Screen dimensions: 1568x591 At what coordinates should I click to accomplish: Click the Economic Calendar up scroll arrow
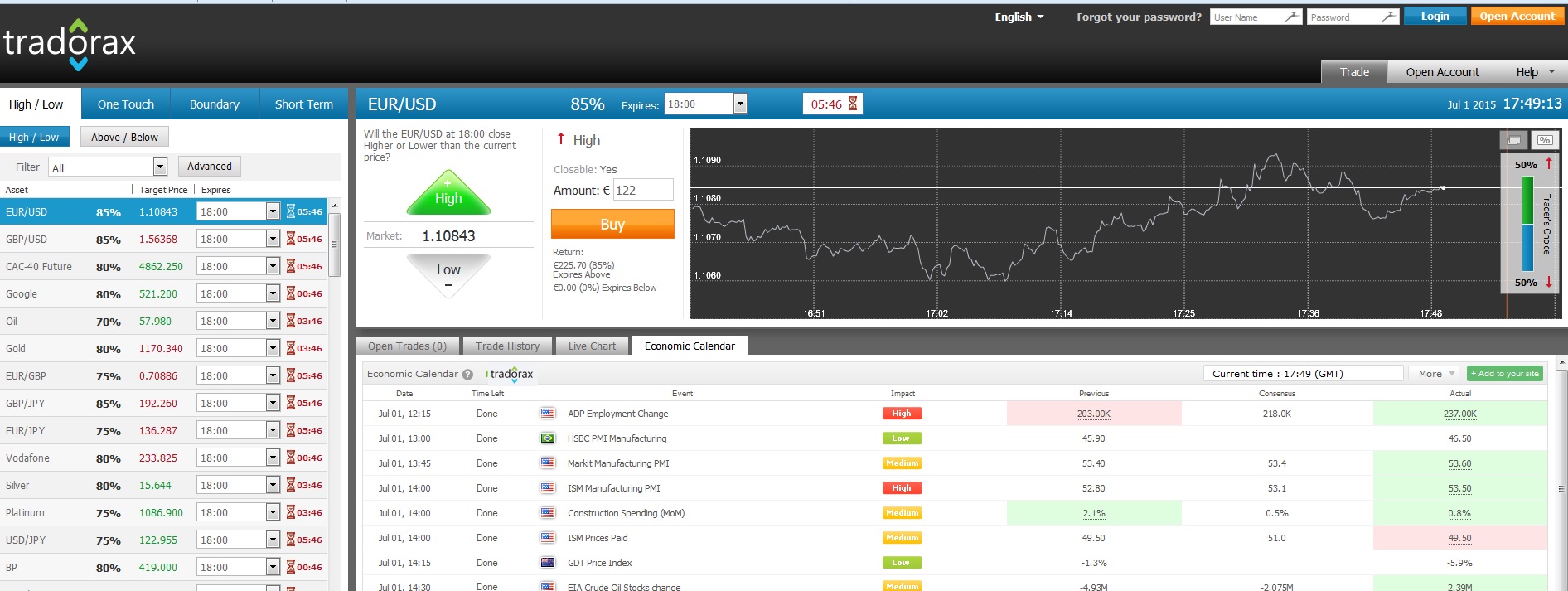[x=1561, y=363]
